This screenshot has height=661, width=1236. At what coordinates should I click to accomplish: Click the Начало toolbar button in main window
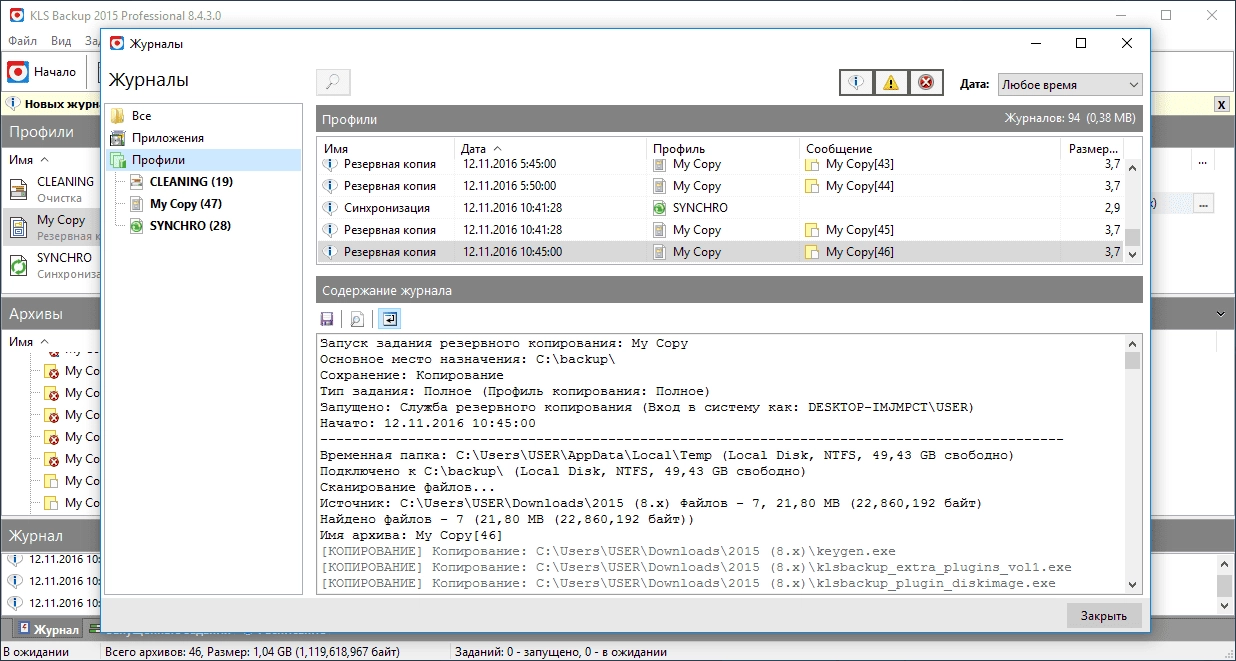(42, 72)
